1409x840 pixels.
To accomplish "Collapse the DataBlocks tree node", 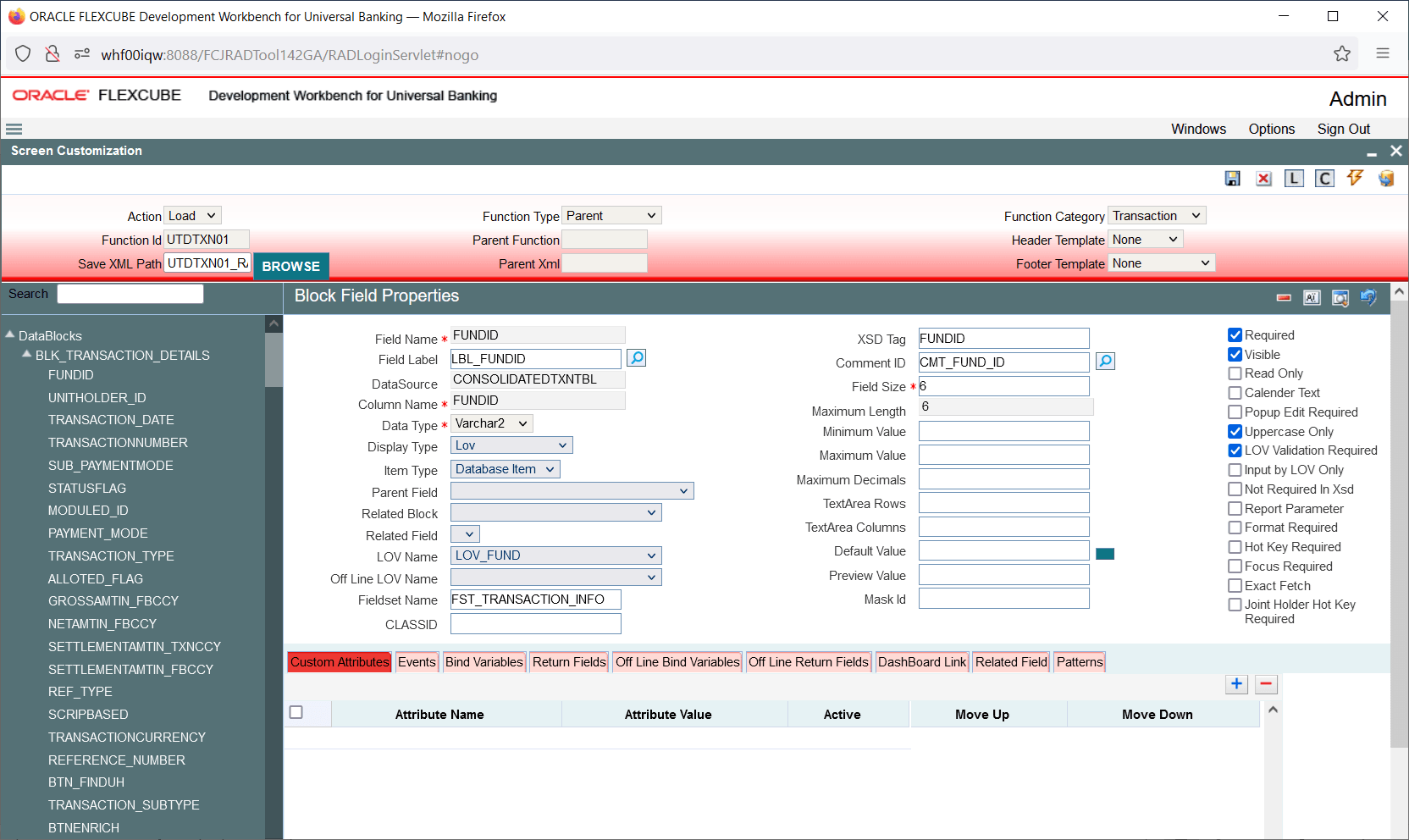I will (10, 335).
